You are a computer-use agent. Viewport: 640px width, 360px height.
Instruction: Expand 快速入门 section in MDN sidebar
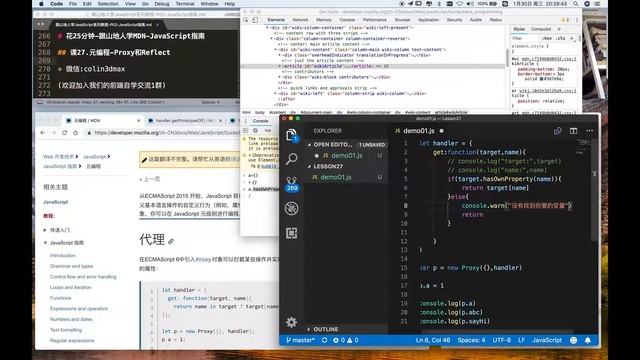(45, 230)
